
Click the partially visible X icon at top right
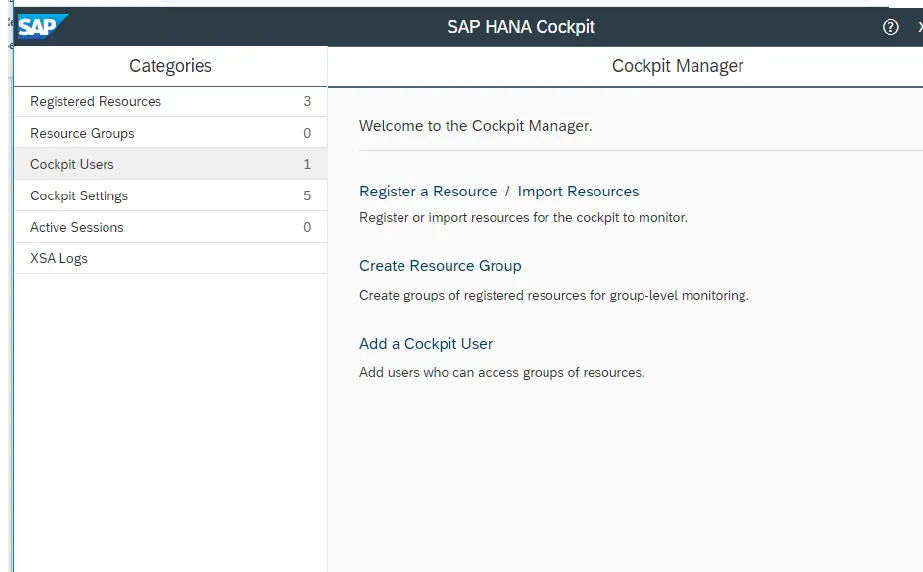pos(919,28)
